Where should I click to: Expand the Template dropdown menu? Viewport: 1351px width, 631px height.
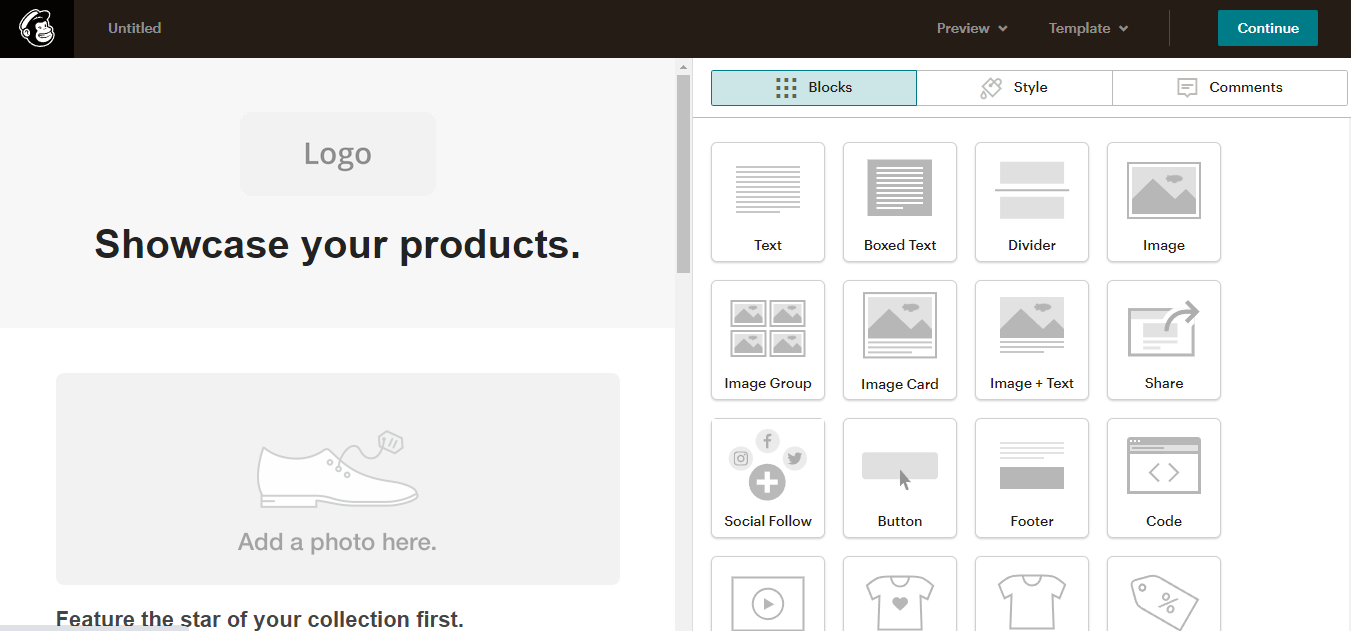pyautogui.click(x=1088, y=28)
